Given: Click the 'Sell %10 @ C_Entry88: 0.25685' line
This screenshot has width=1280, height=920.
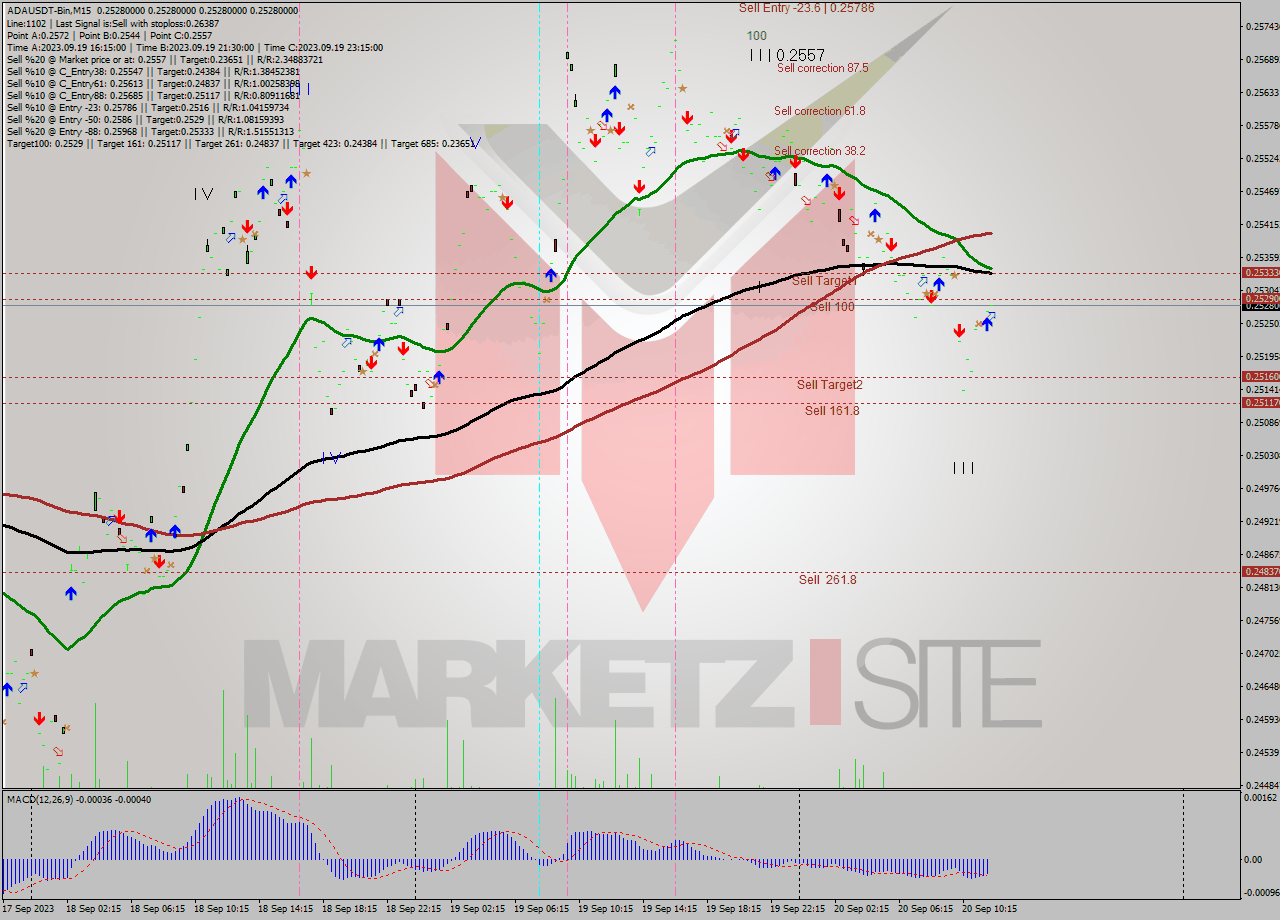Looking at the screenshot, I should click(x=153, y=95).
